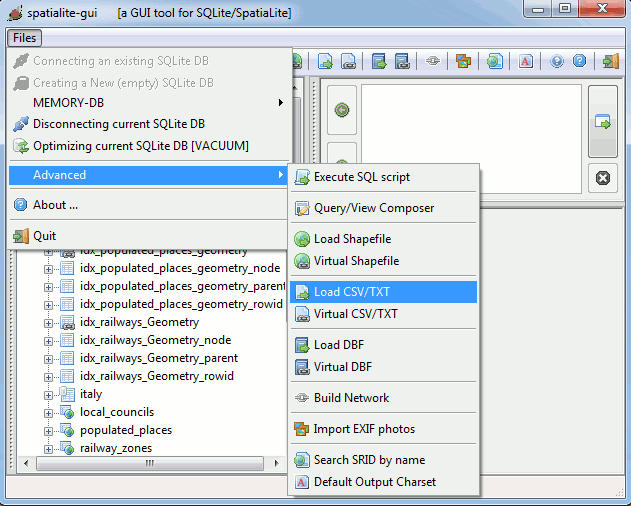Click the Build Network toolbar icon

(433, 61)
